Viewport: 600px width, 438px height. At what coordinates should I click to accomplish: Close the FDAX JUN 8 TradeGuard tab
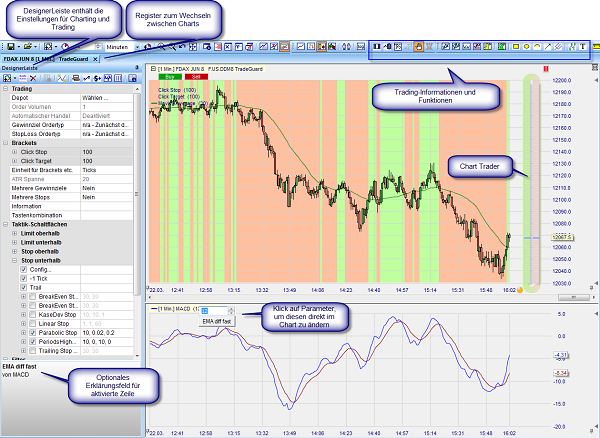95,59
